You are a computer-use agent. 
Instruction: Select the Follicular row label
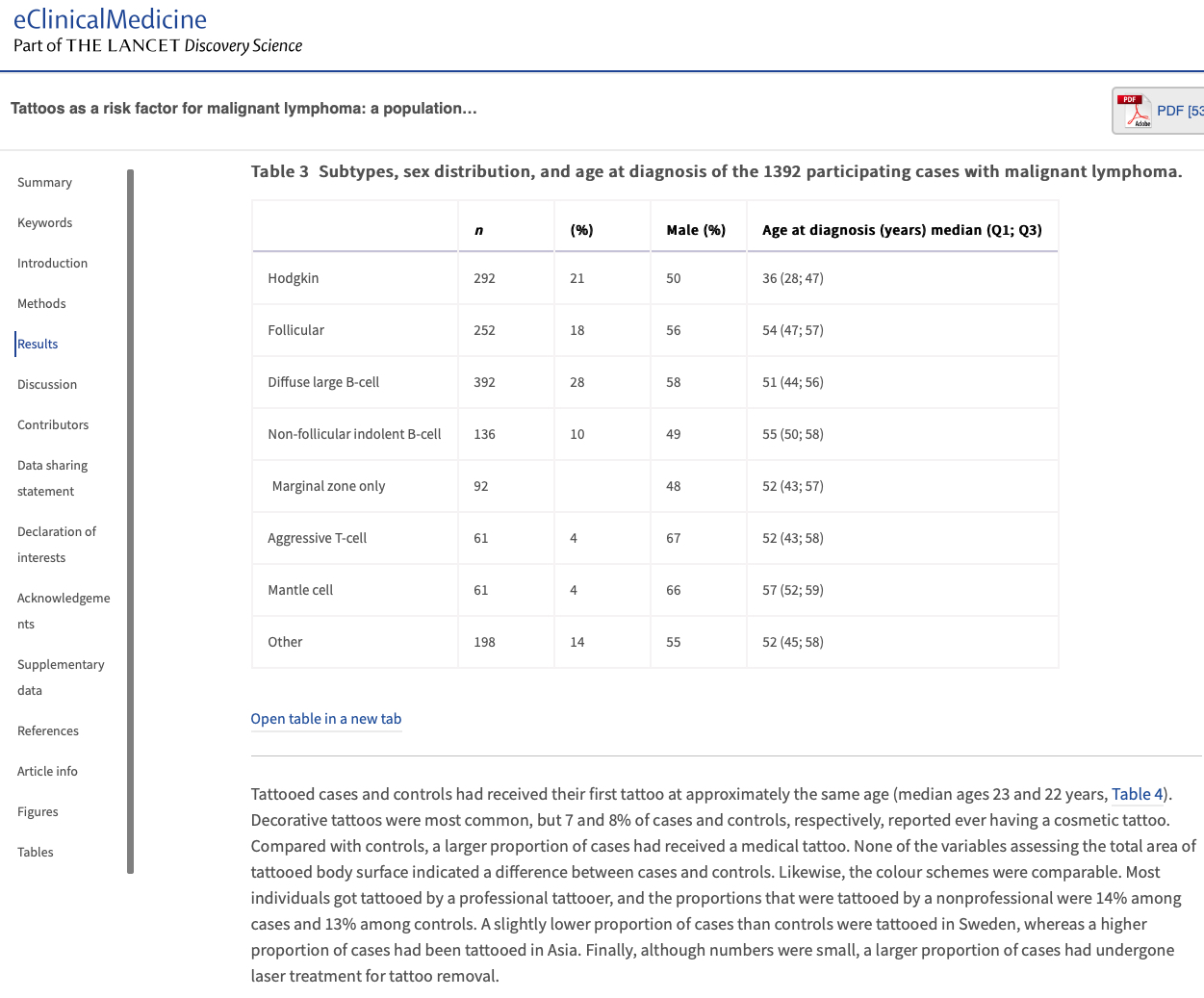(295, 330)
